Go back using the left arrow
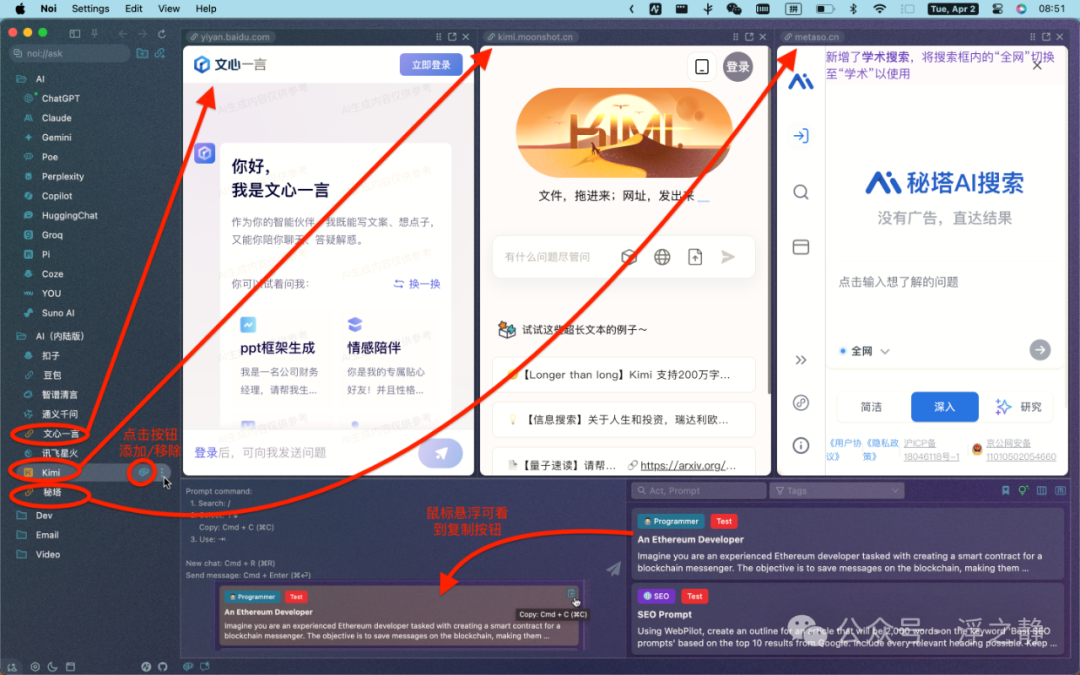 click(123, 33)
